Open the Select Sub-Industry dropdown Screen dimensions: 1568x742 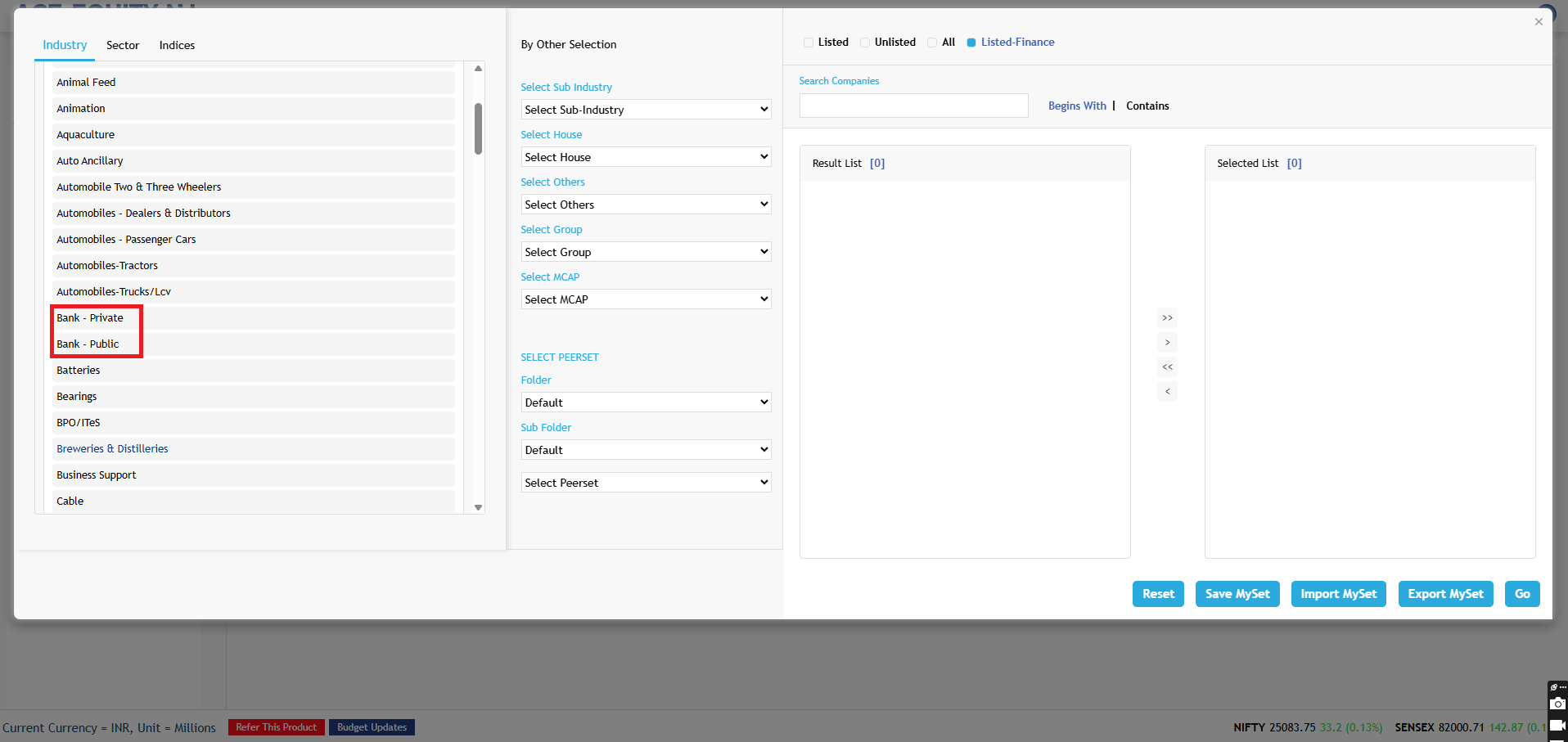tap(646, 110)
